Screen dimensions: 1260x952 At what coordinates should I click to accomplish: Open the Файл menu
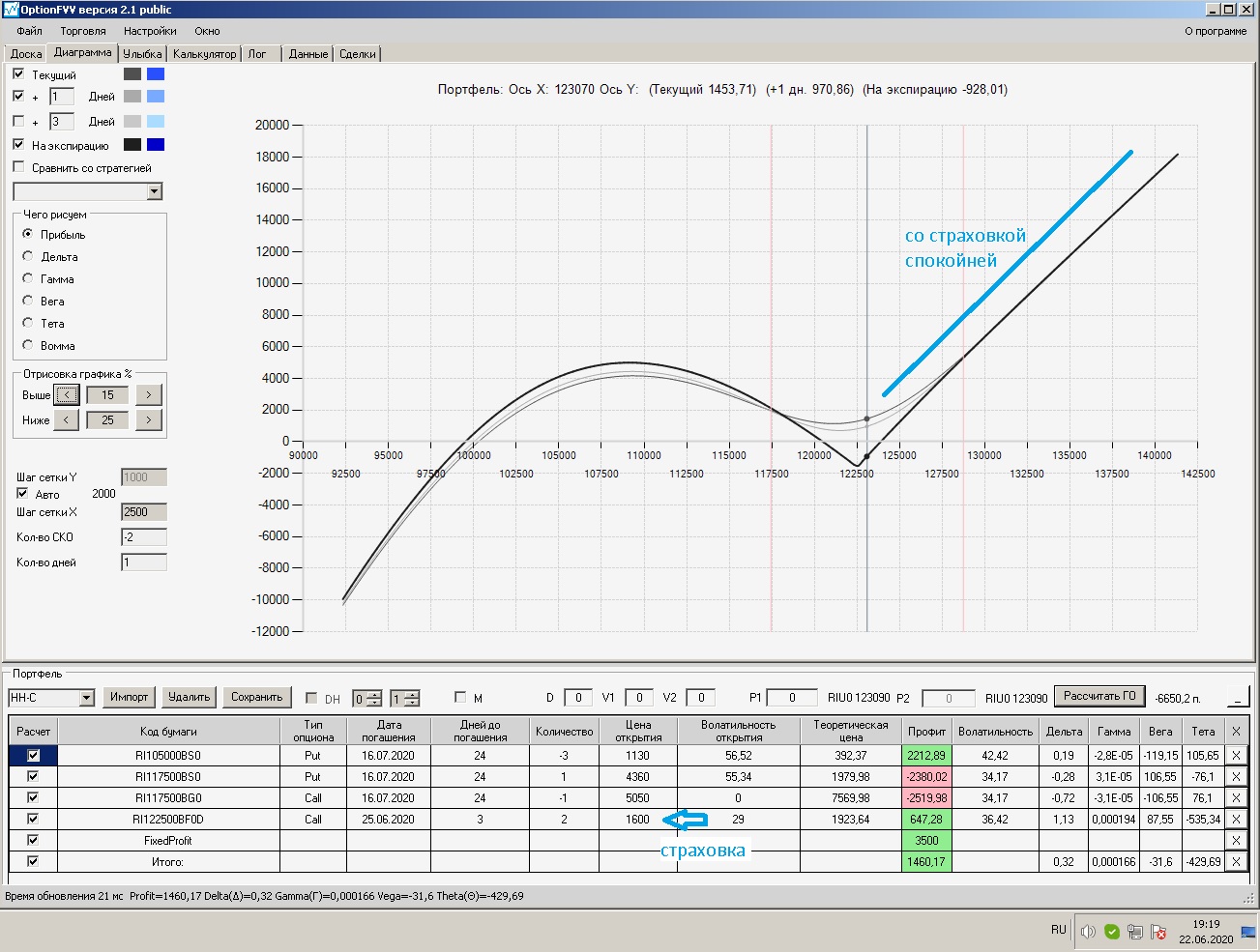coord(29,31)
